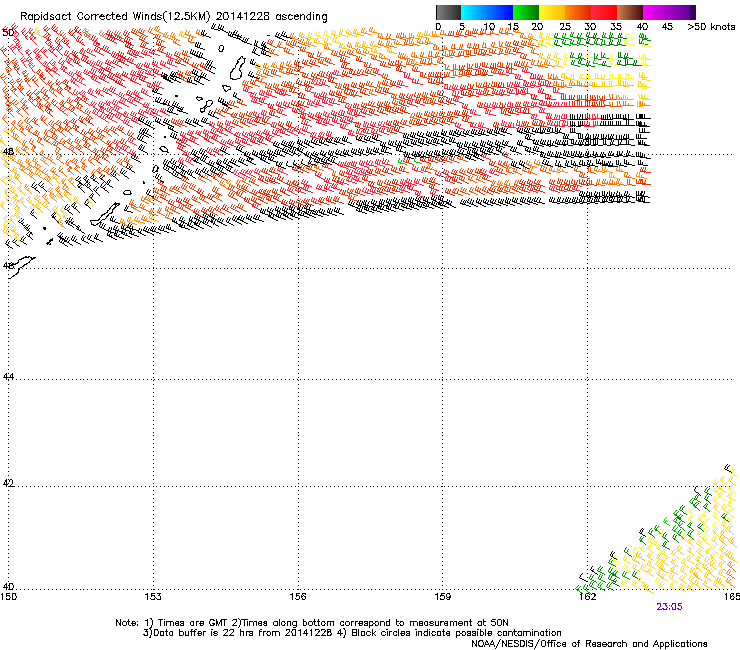Image resolution: width=740 pixels, height=650 pixels.
Task: Click the purple '23:05' time label
Action: 669,607
